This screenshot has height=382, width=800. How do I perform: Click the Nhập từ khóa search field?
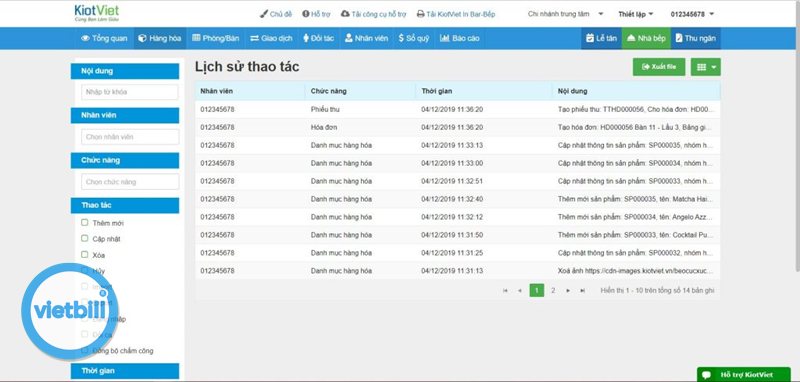pos(130,92)
